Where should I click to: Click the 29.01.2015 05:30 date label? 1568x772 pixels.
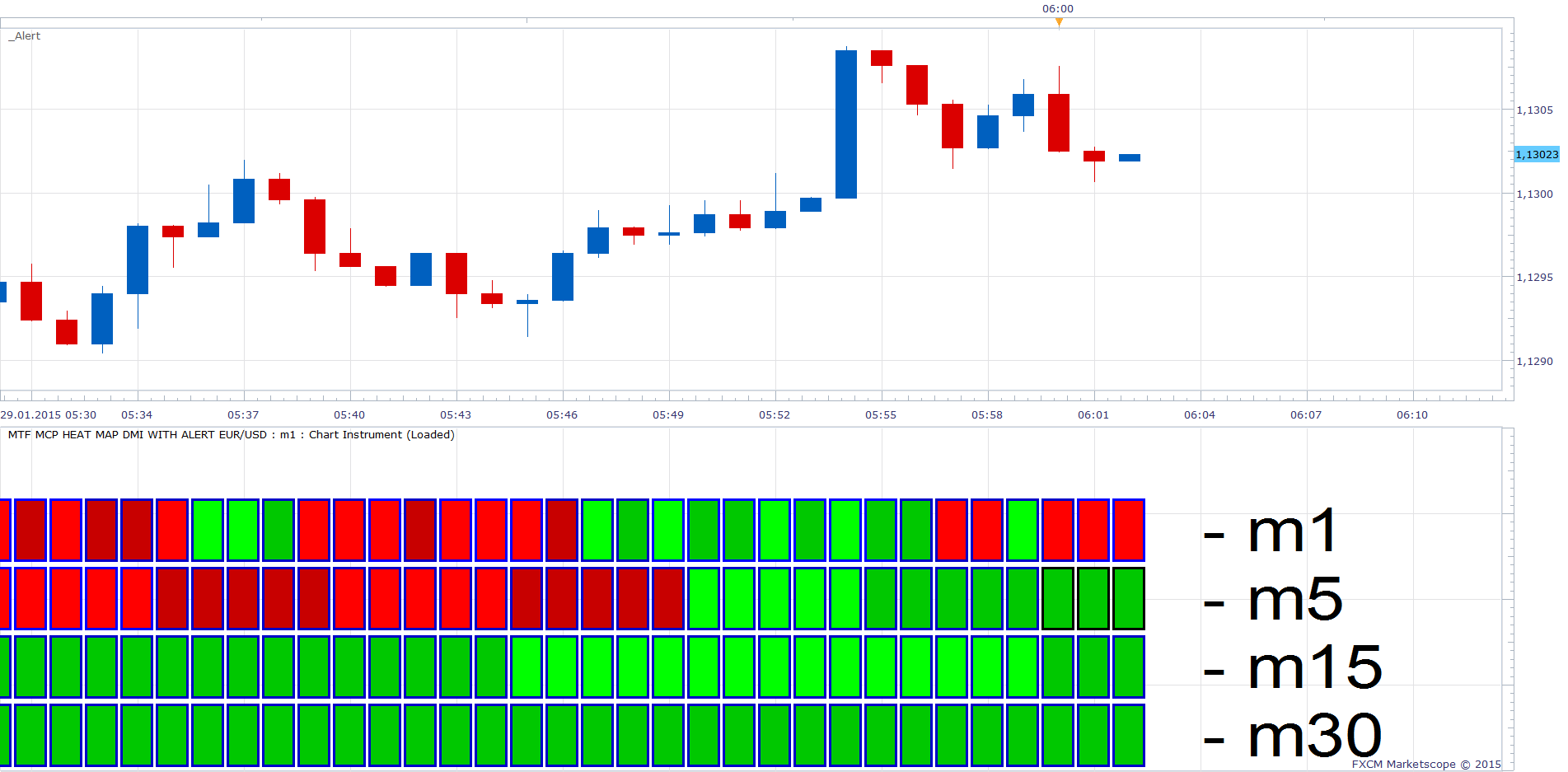click(x=49, y=414)
